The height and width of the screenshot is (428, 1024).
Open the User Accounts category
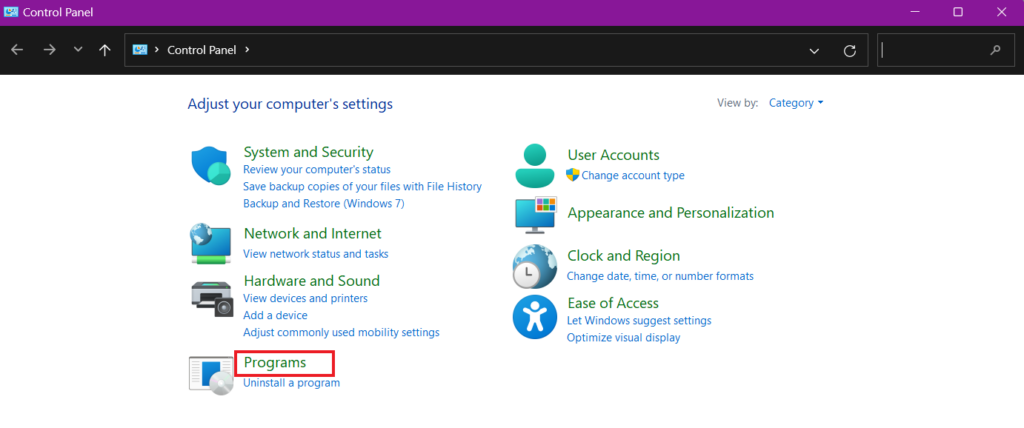click(x=613, y=155)
